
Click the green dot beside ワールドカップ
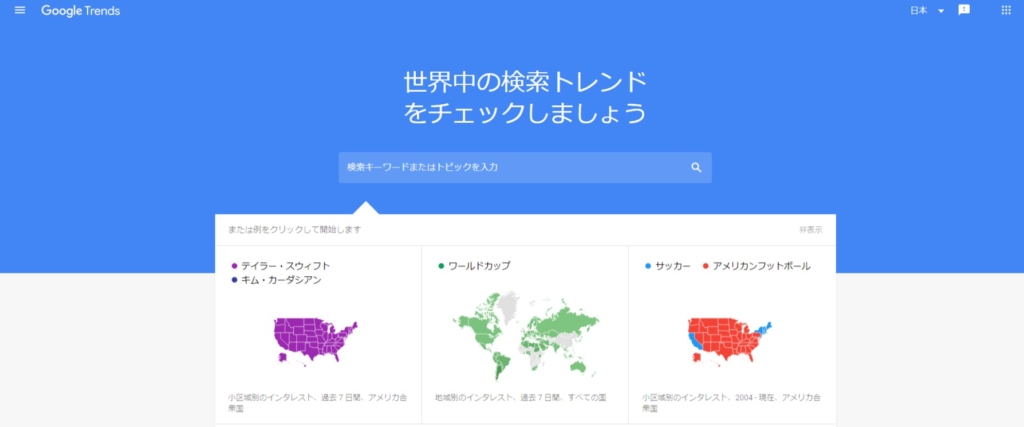(441, 266)
